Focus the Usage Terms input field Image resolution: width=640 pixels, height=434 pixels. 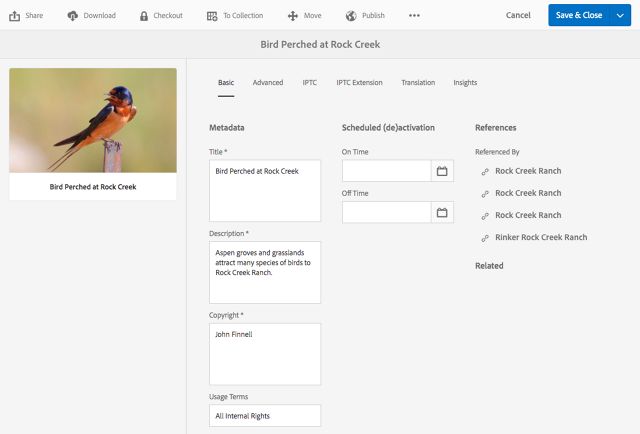click(265, 416)
